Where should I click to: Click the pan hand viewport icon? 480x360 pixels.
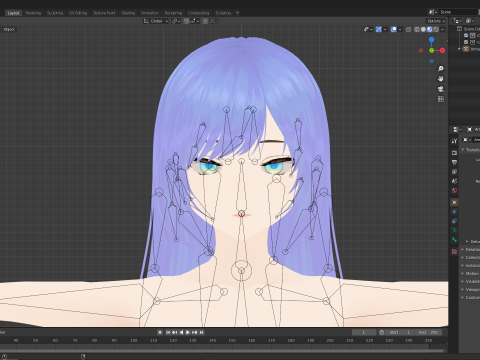click(441, 79)
